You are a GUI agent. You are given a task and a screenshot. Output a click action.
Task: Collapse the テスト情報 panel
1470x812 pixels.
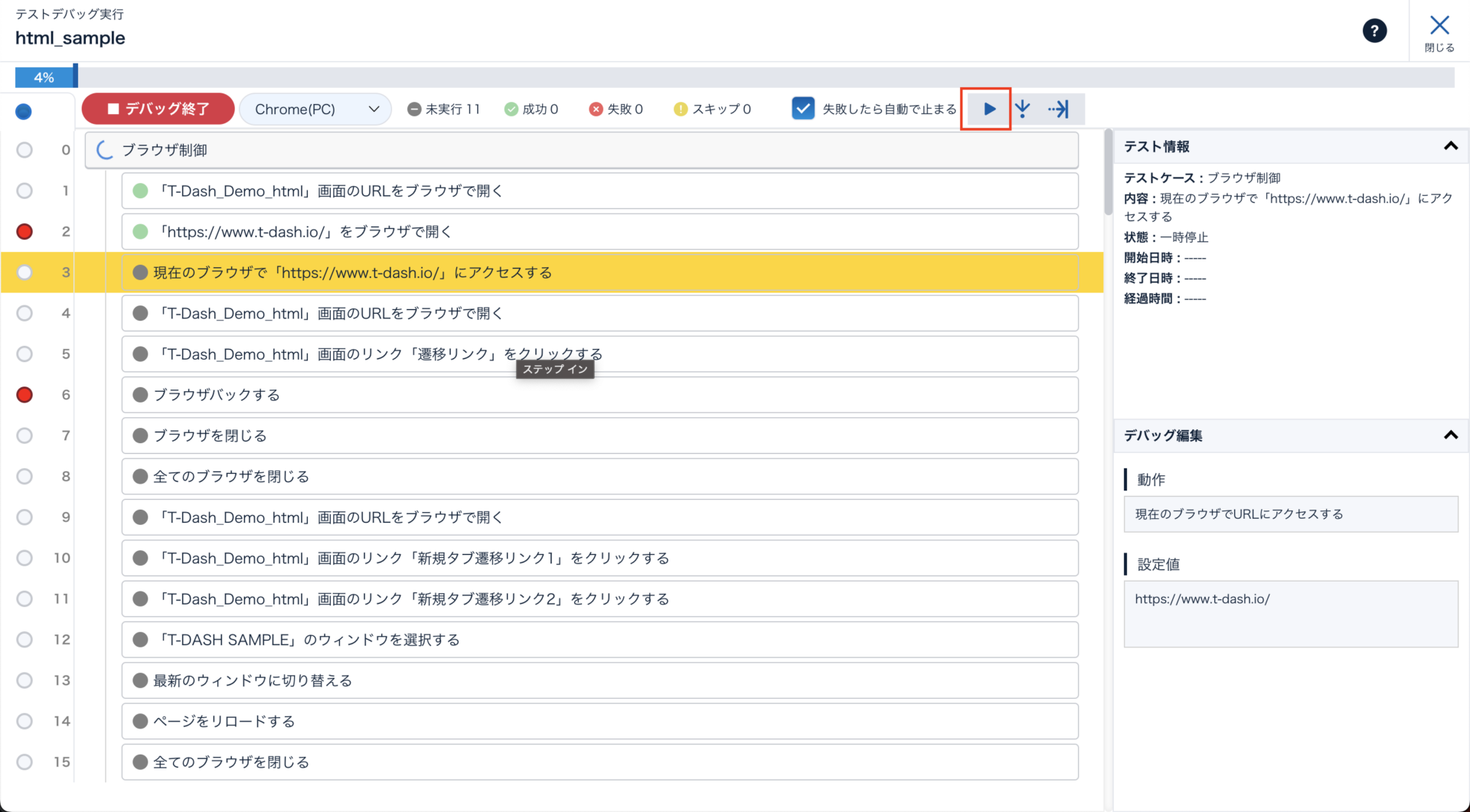click(1450, 146)
